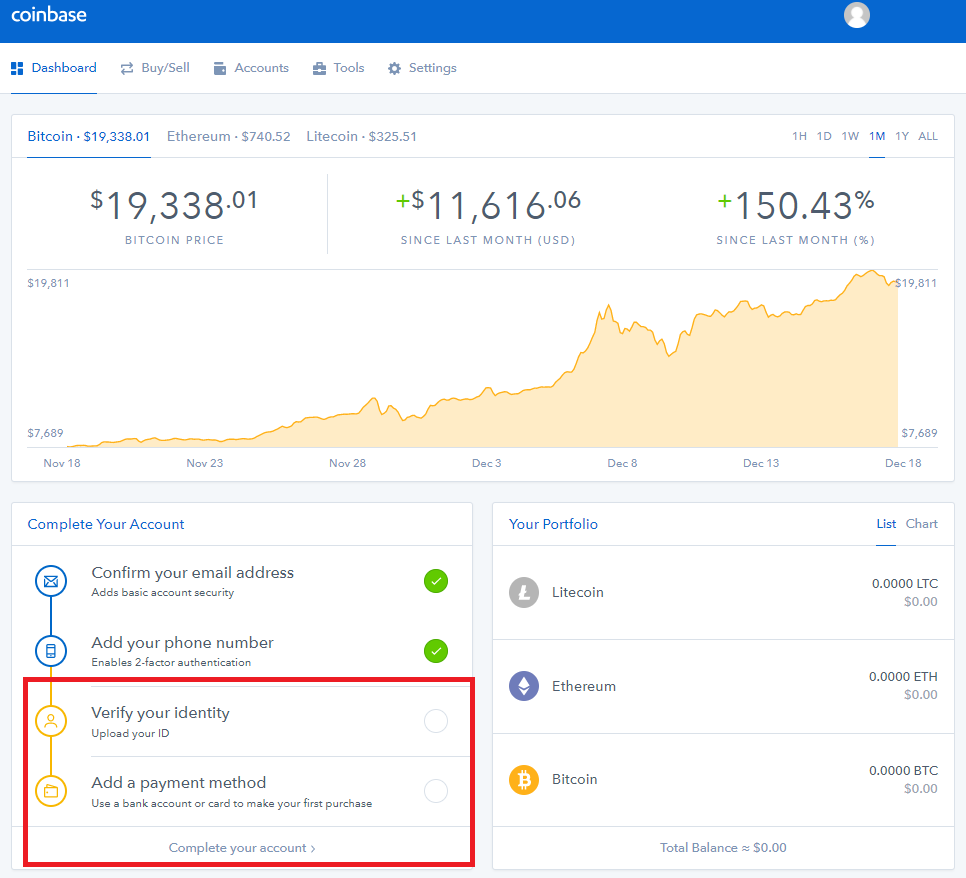Open the Settings menu with gear icon

(422, 68)
